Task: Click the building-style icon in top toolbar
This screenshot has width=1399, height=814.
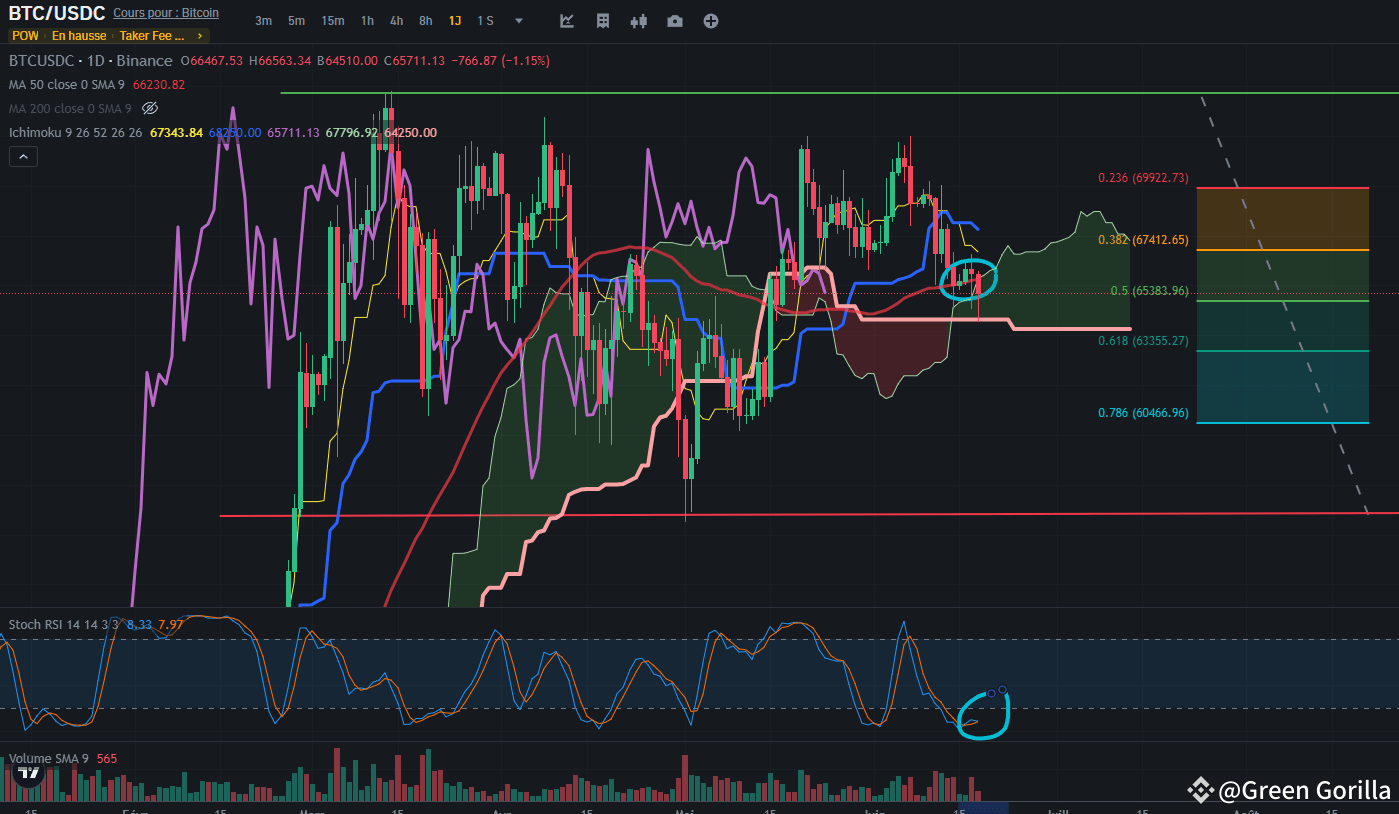Action: 603,21
